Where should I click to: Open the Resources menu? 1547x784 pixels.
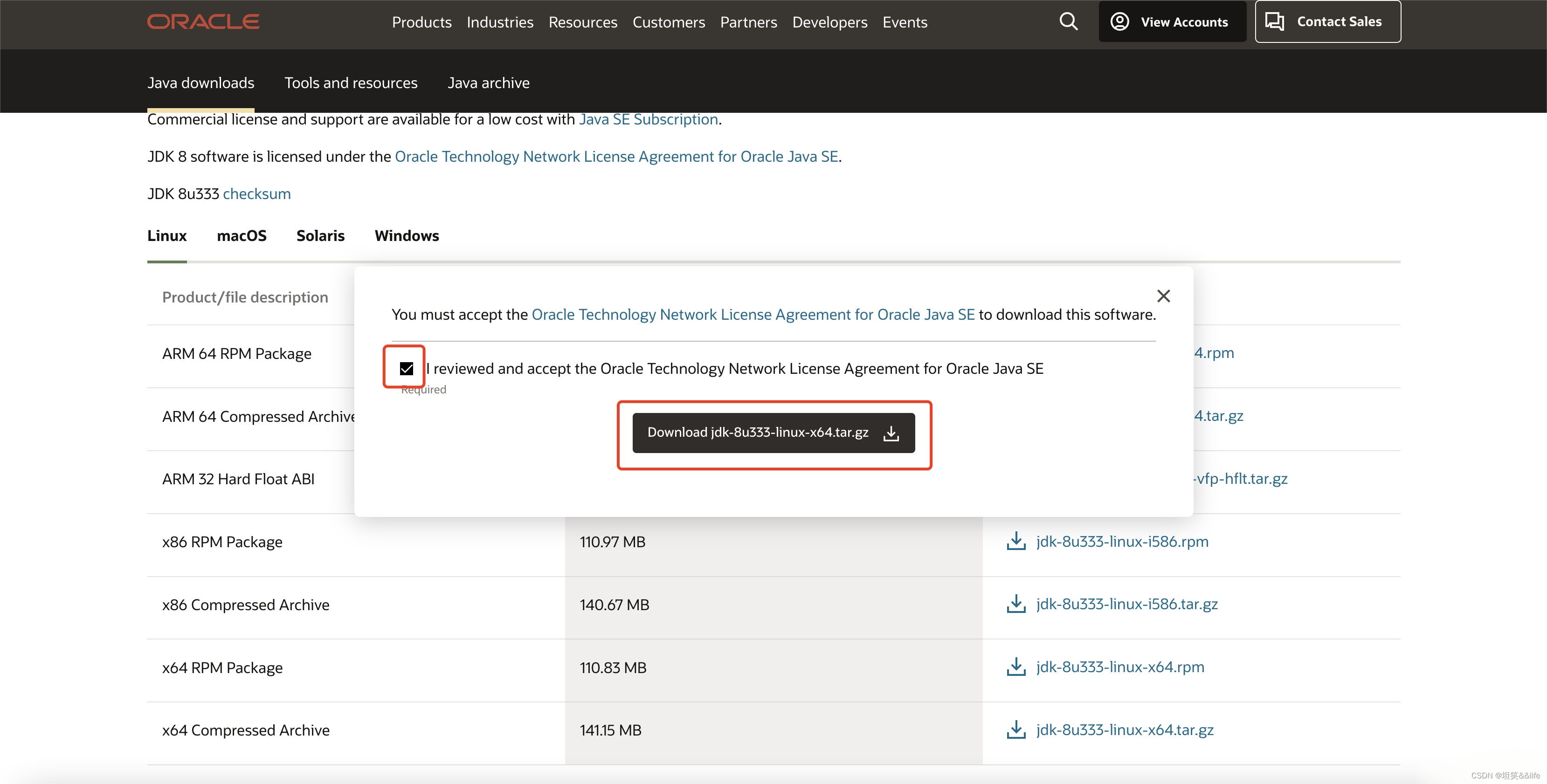click(582, 22)
